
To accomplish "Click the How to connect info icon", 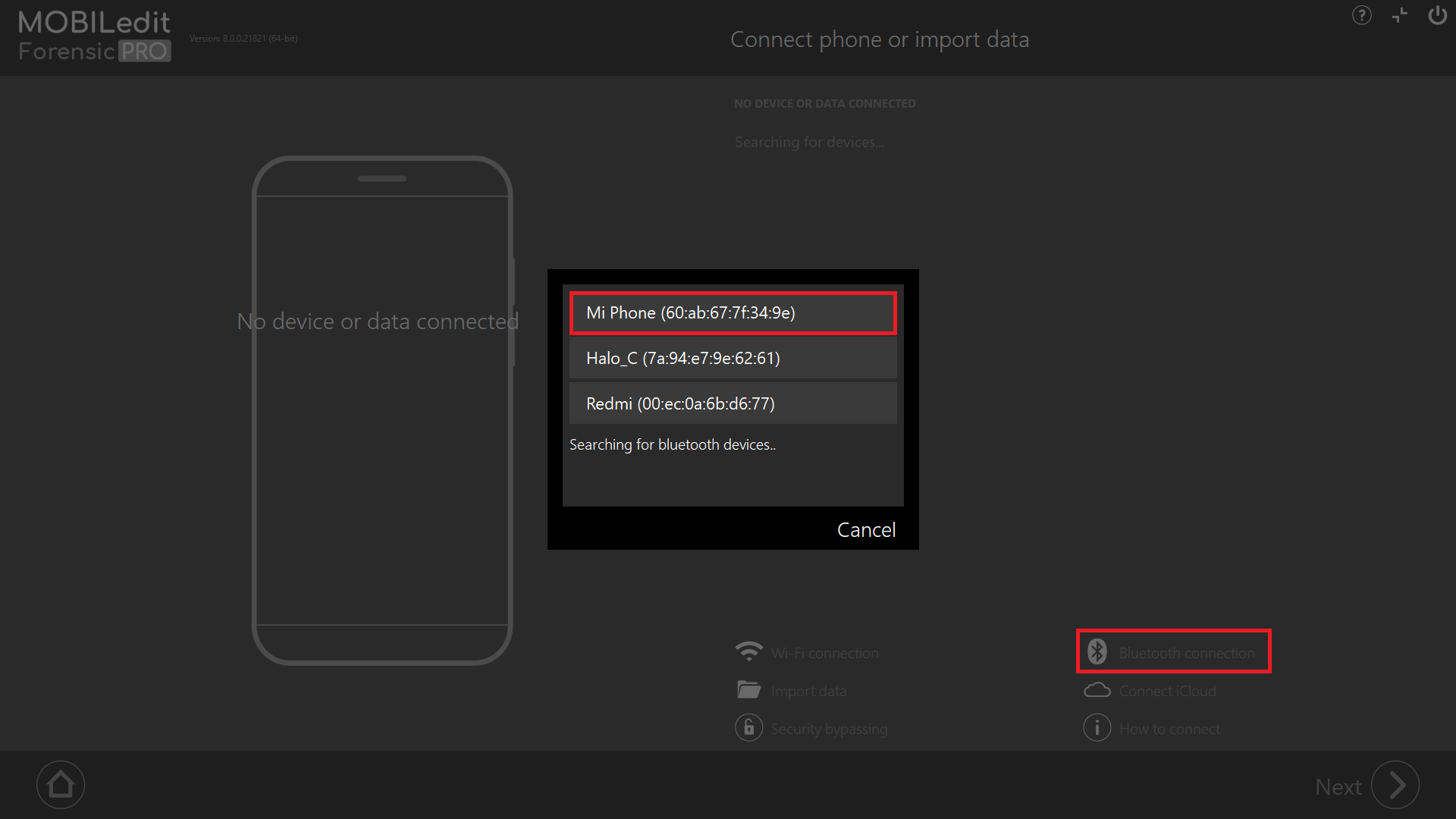I will click(x=1097, y=728).
